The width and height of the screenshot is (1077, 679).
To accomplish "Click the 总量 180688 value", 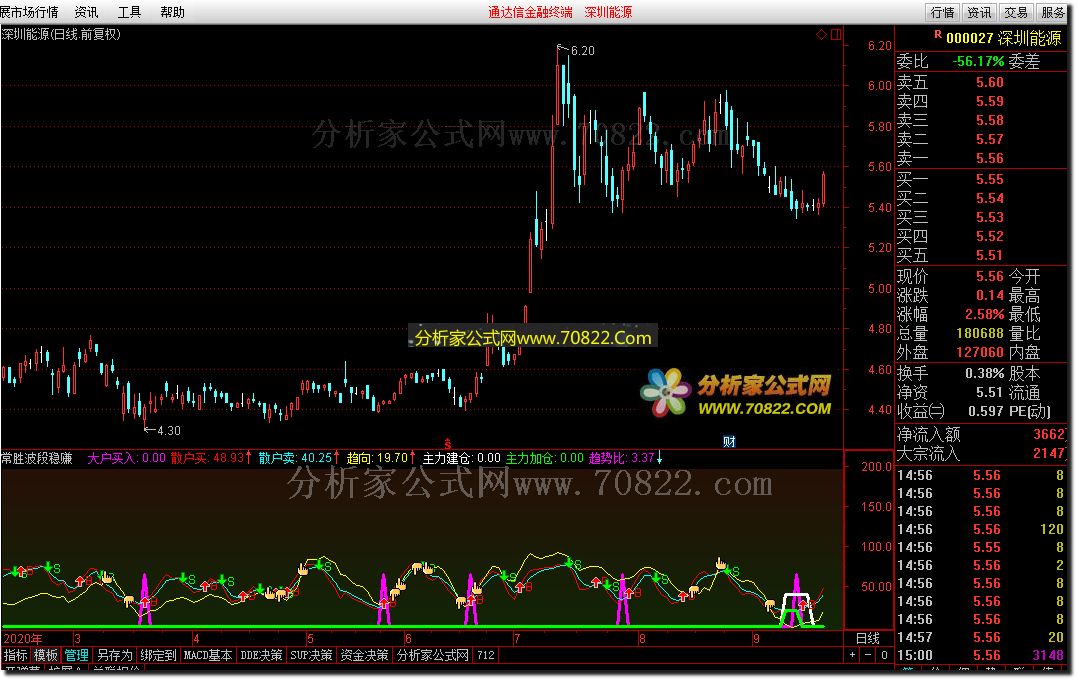I will tap(979, 334).
